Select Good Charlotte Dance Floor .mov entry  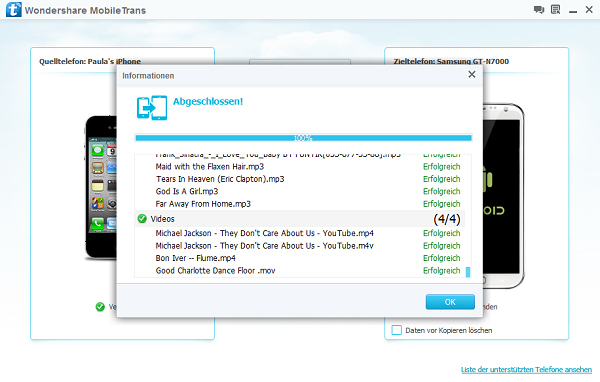215,271
